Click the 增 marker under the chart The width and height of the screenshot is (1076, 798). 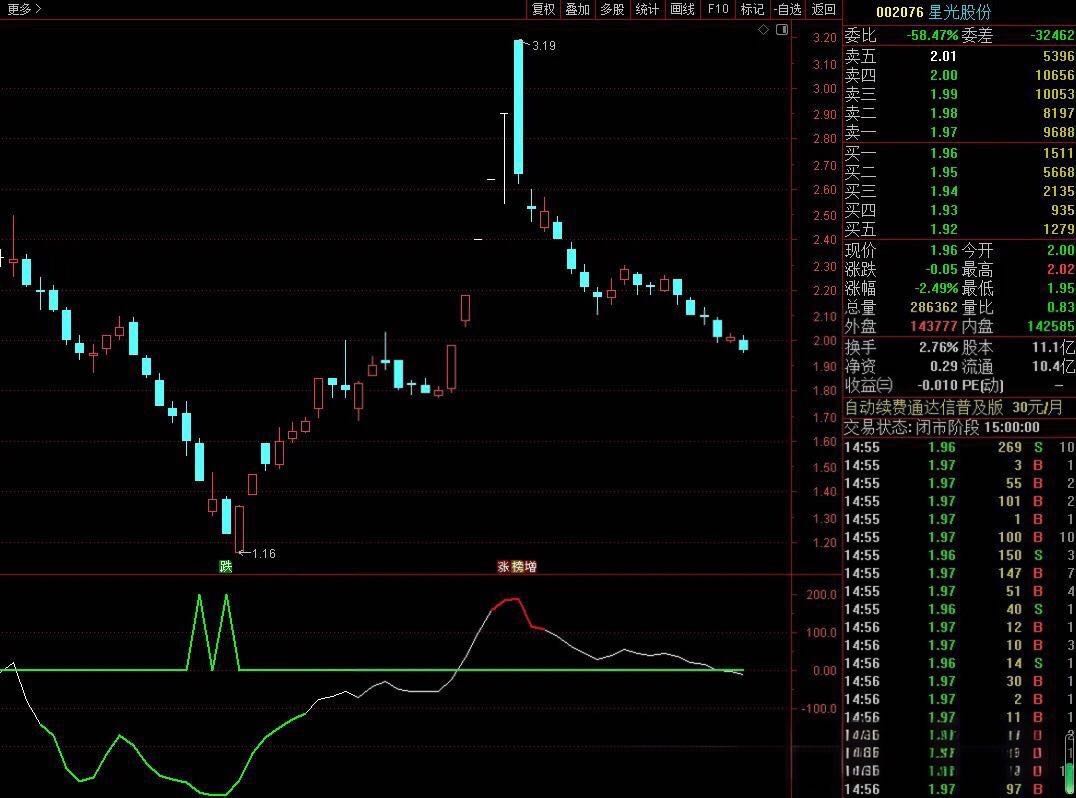[530, 566]
